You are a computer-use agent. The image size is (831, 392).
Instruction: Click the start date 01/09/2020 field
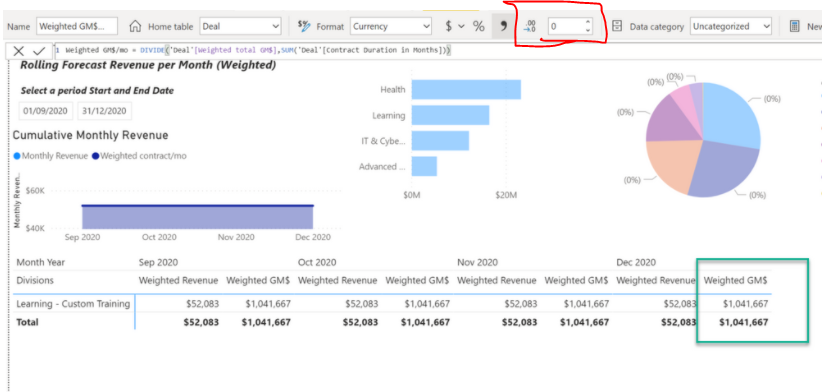(47, 111)
